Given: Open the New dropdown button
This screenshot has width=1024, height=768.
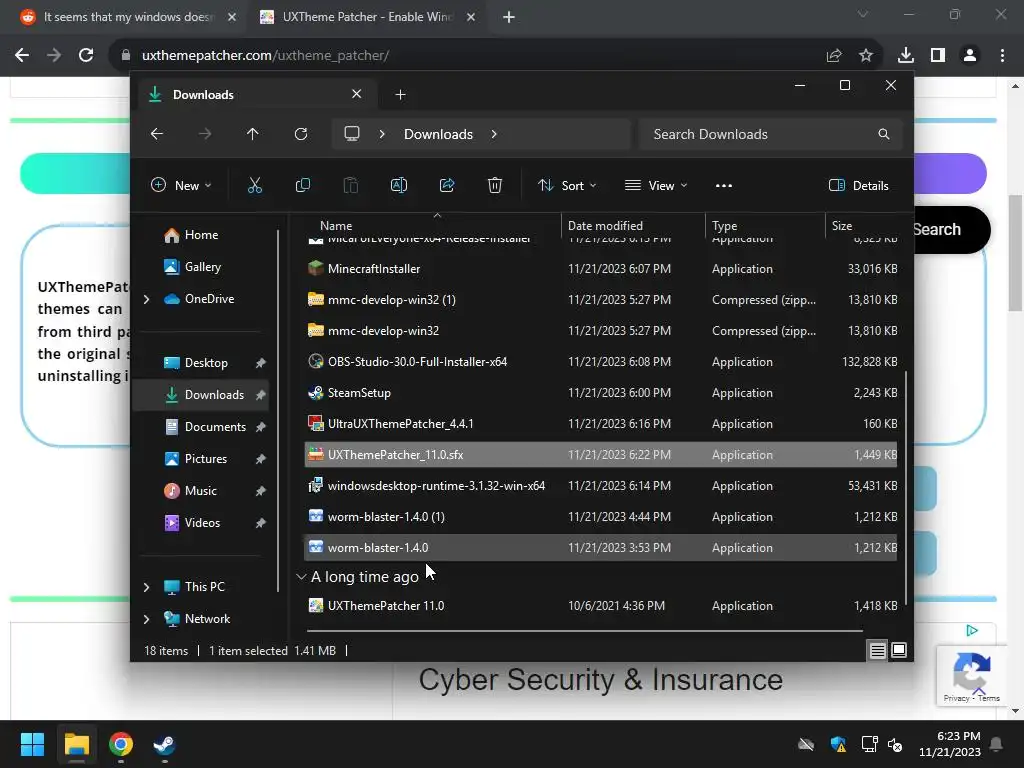Looking at the screenshot, I should (x=181, y=185).
